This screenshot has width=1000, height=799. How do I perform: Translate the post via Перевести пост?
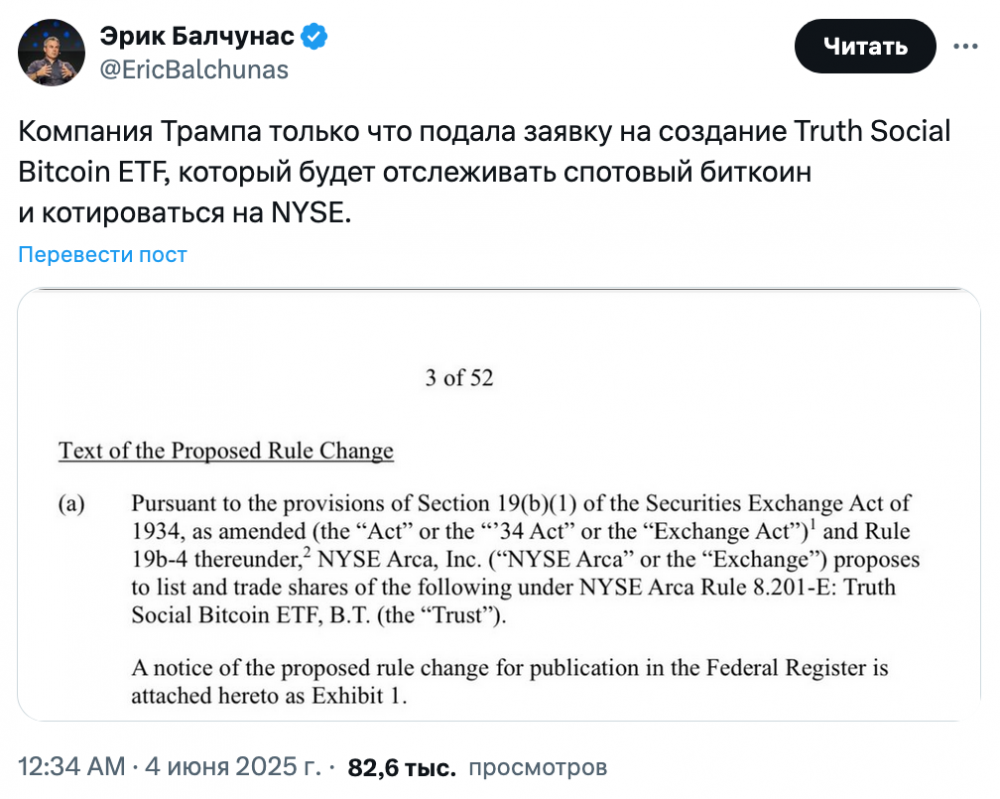(103, 254)
